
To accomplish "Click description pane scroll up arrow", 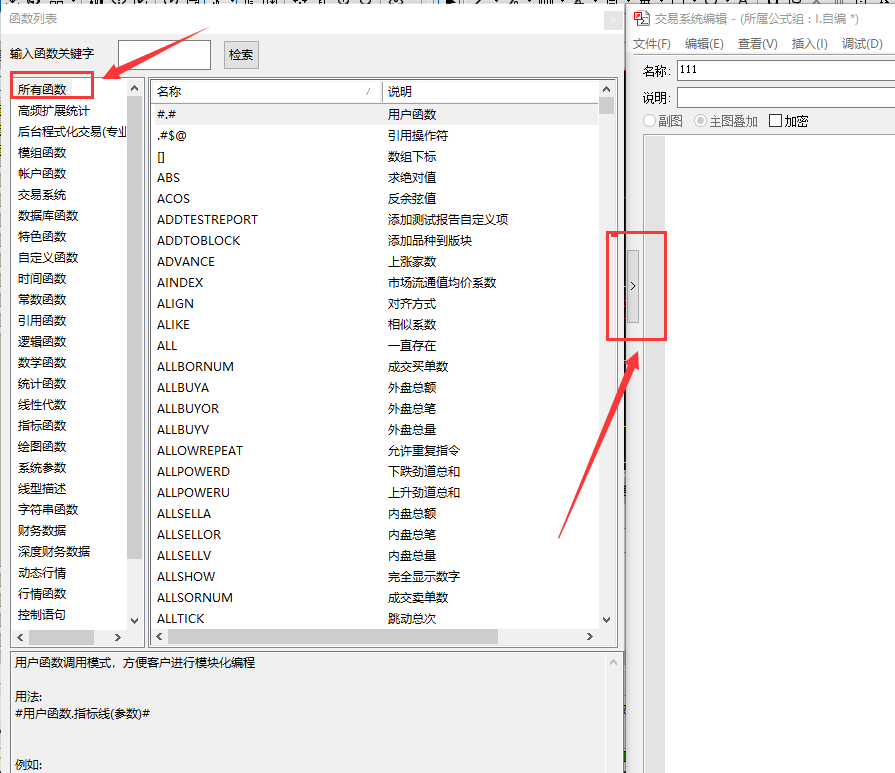I will coord(614,663).
